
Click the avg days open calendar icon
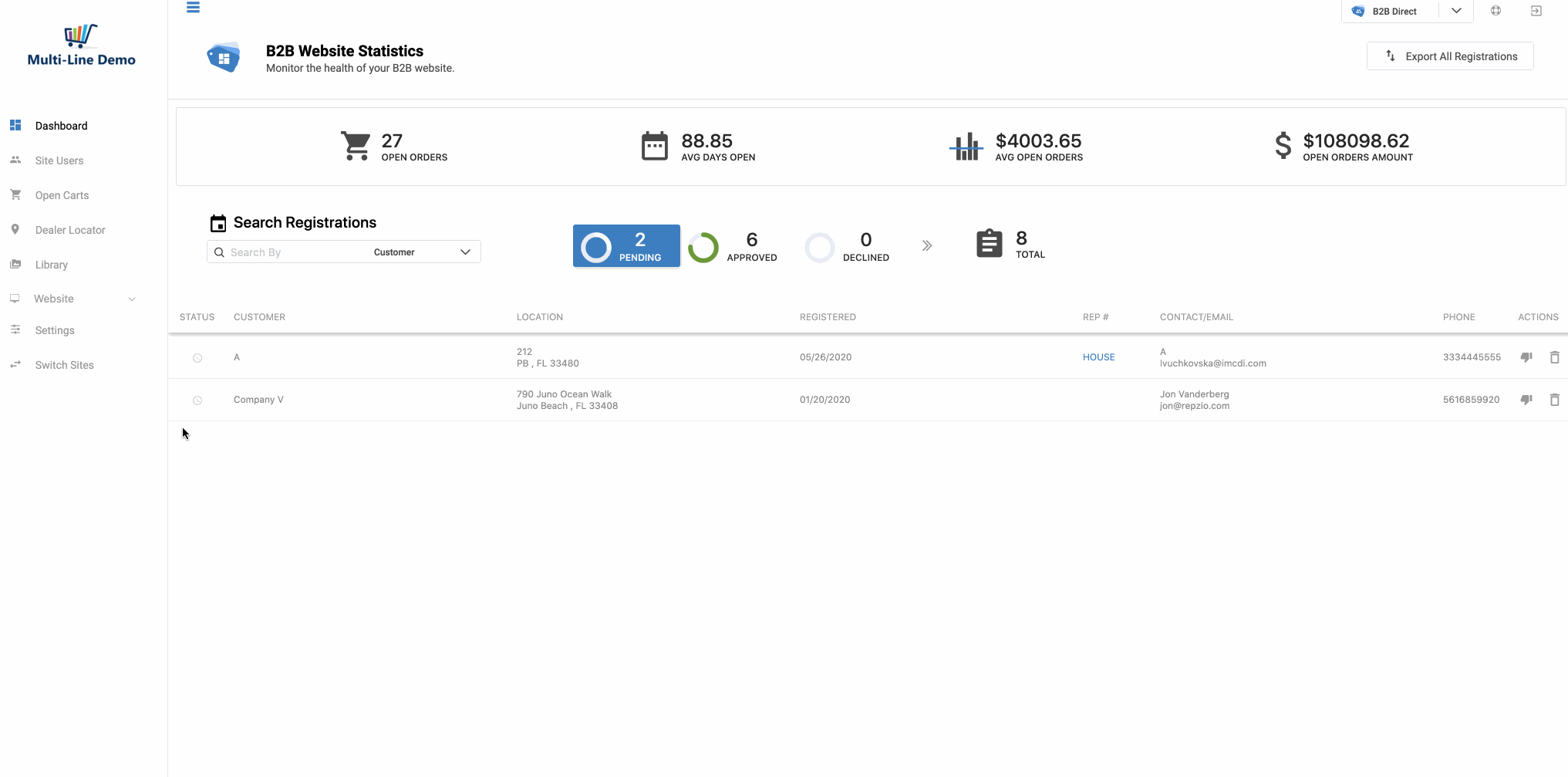tap(655, 146)
